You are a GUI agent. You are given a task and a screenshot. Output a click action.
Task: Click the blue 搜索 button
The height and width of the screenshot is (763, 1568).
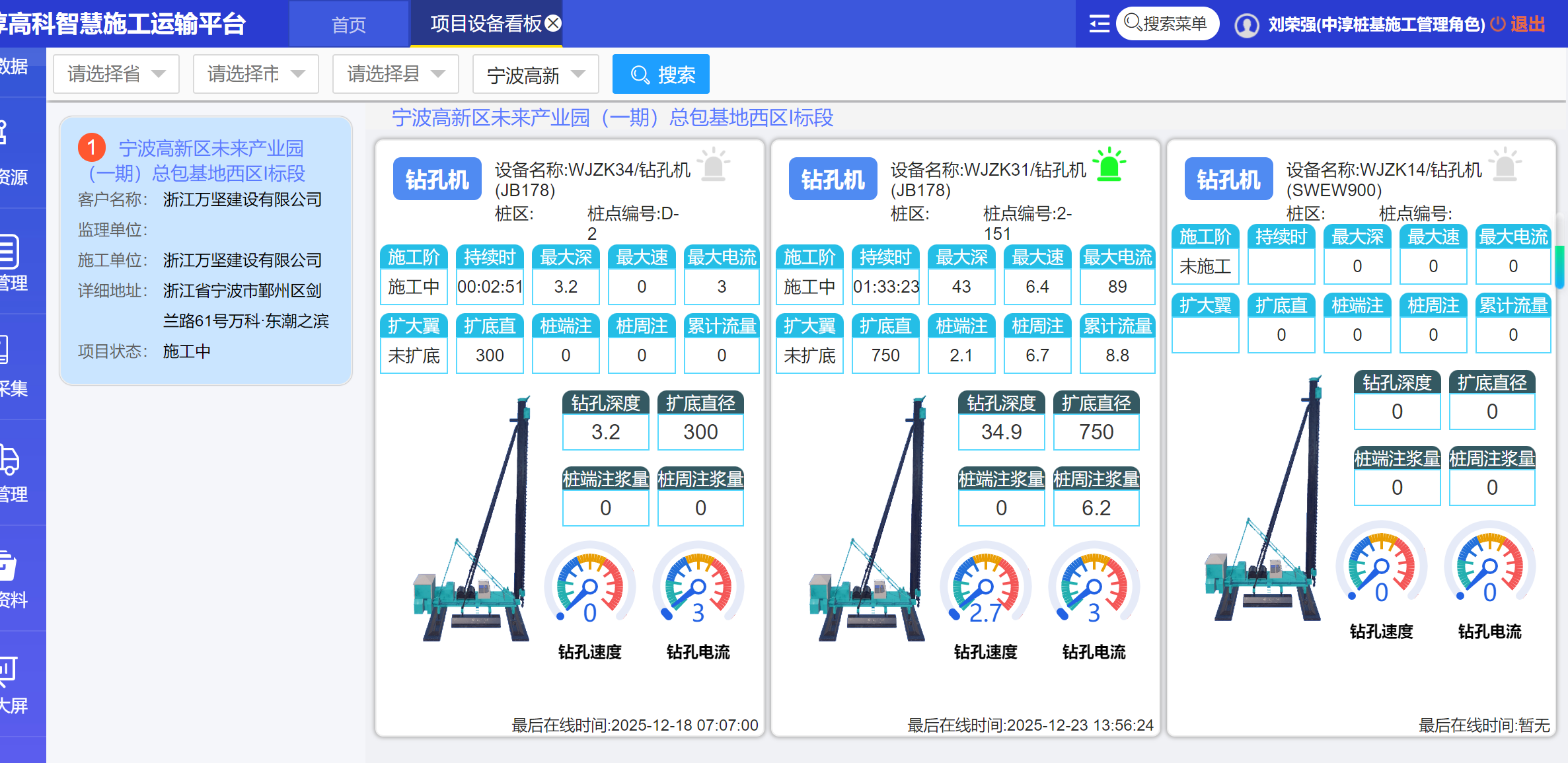[x=661, y=74]
